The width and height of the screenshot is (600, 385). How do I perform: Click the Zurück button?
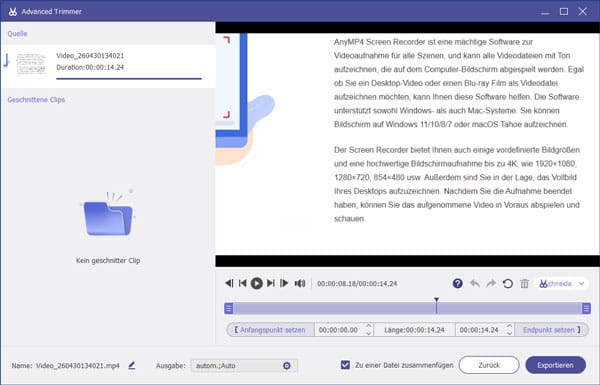pos(489,365)
